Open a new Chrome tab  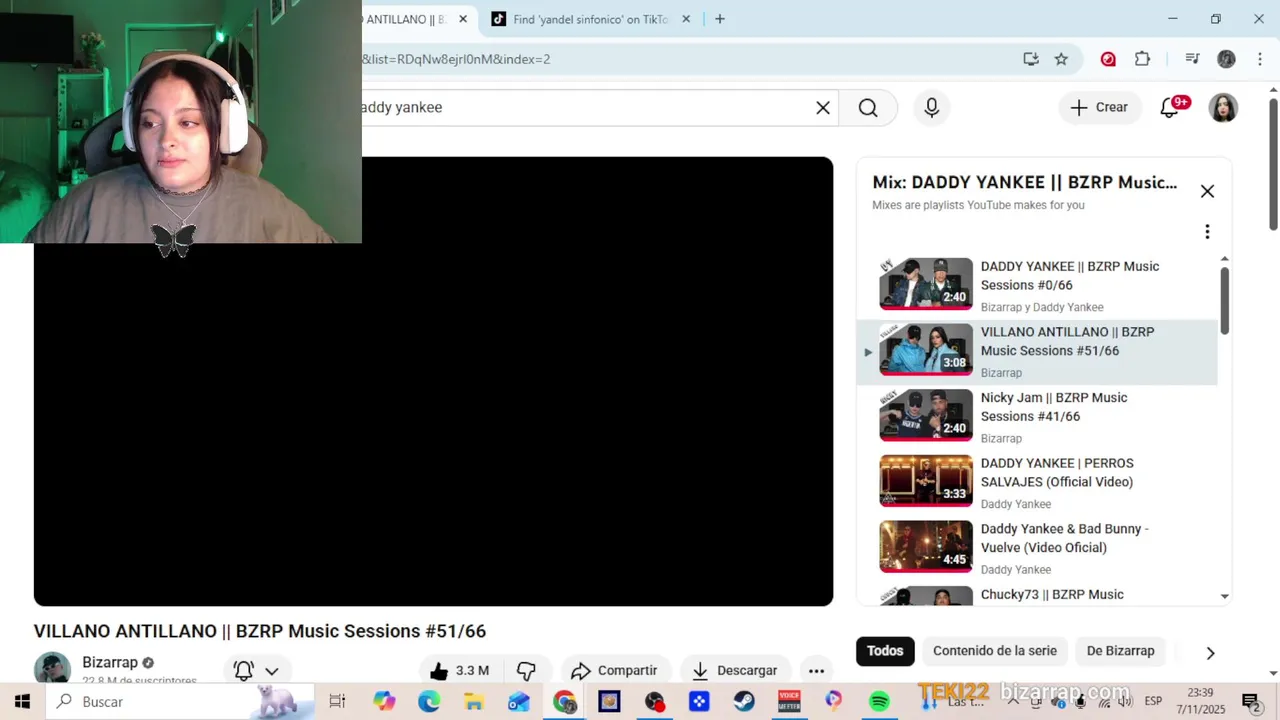[x=720, y=19]
